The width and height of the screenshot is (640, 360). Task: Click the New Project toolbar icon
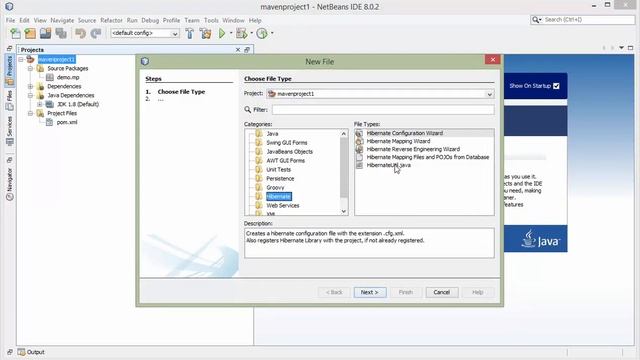[30, 33]
